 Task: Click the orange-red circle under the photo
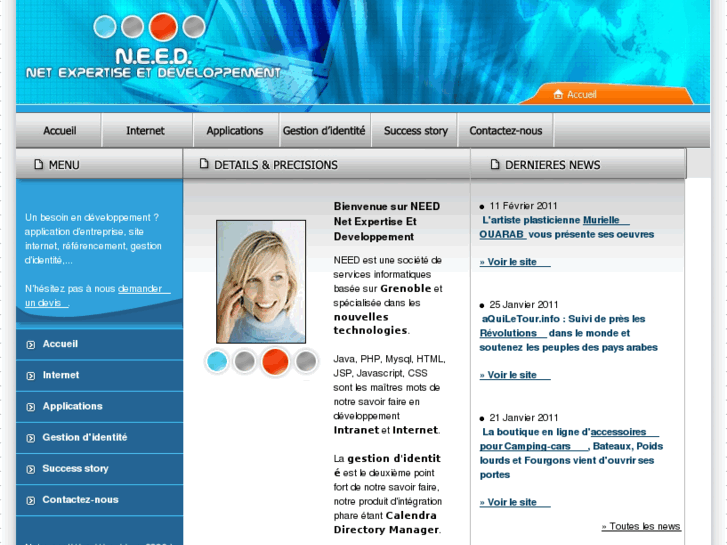point(275,361)
